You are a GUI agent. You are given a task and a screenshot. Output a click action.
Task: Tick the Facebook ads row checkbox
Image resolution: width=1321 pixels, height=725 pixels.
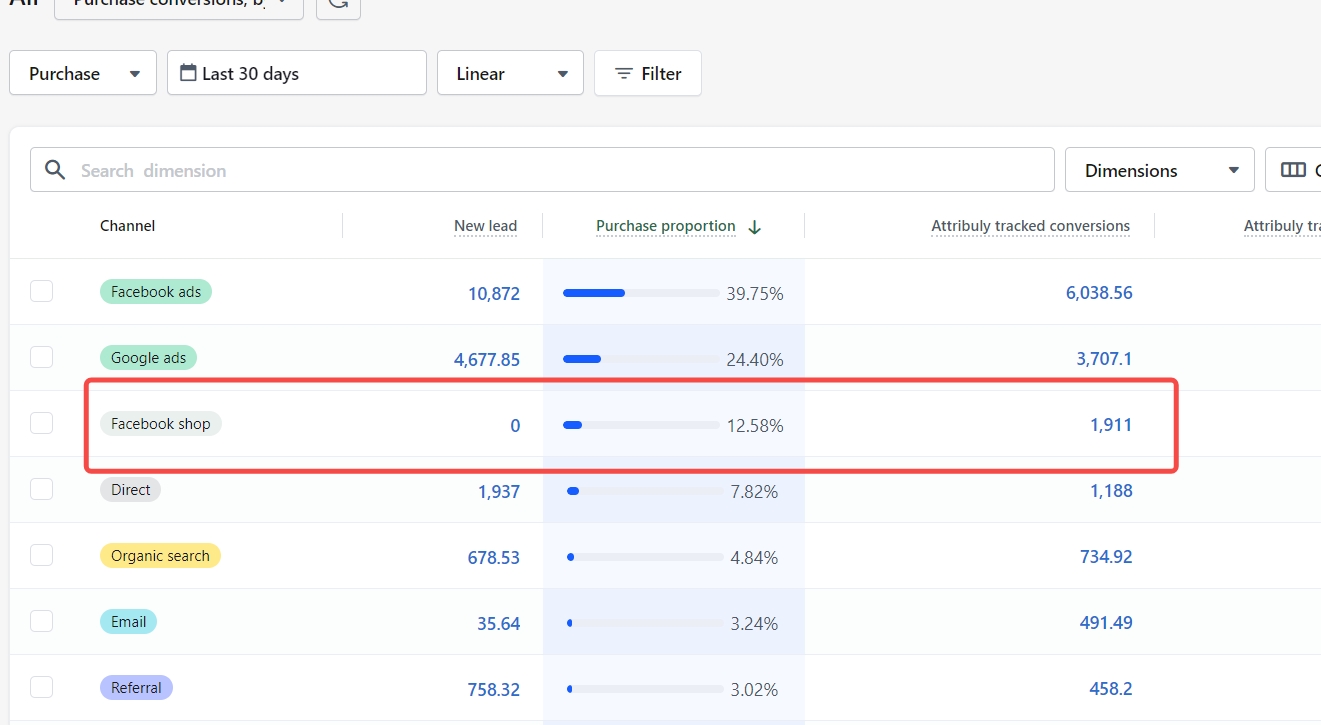coord(41,291)
